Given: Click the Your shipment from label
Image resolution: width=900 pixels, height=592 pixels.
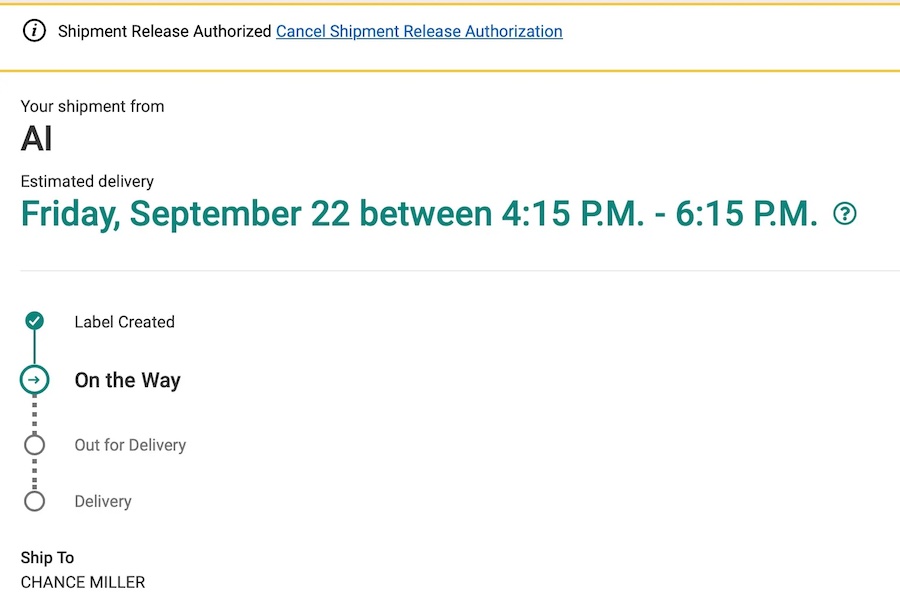Looking at the screenshot, I should coord(92,106).
